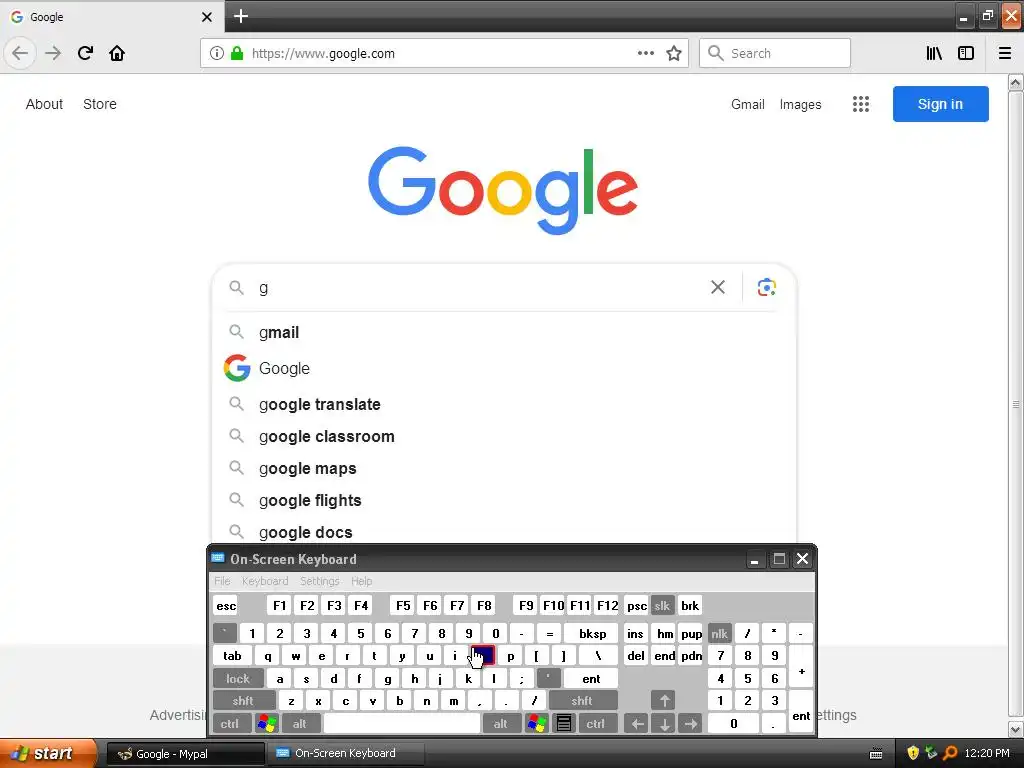
Task: Click the keyboard tray icon in taskbar
Action: click(x=876, y=754)
